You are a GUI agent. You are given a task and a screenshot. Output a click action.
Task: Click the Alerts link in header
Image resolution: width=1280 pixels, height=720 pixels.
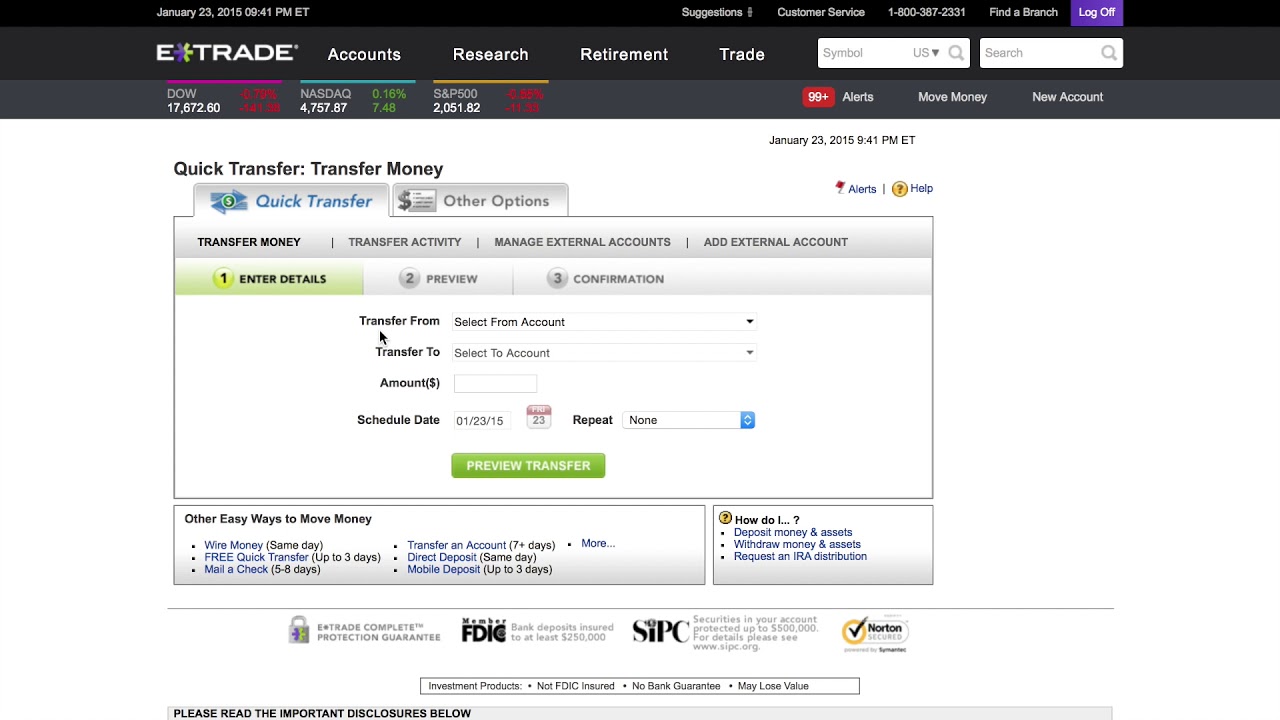click(858, 97)
